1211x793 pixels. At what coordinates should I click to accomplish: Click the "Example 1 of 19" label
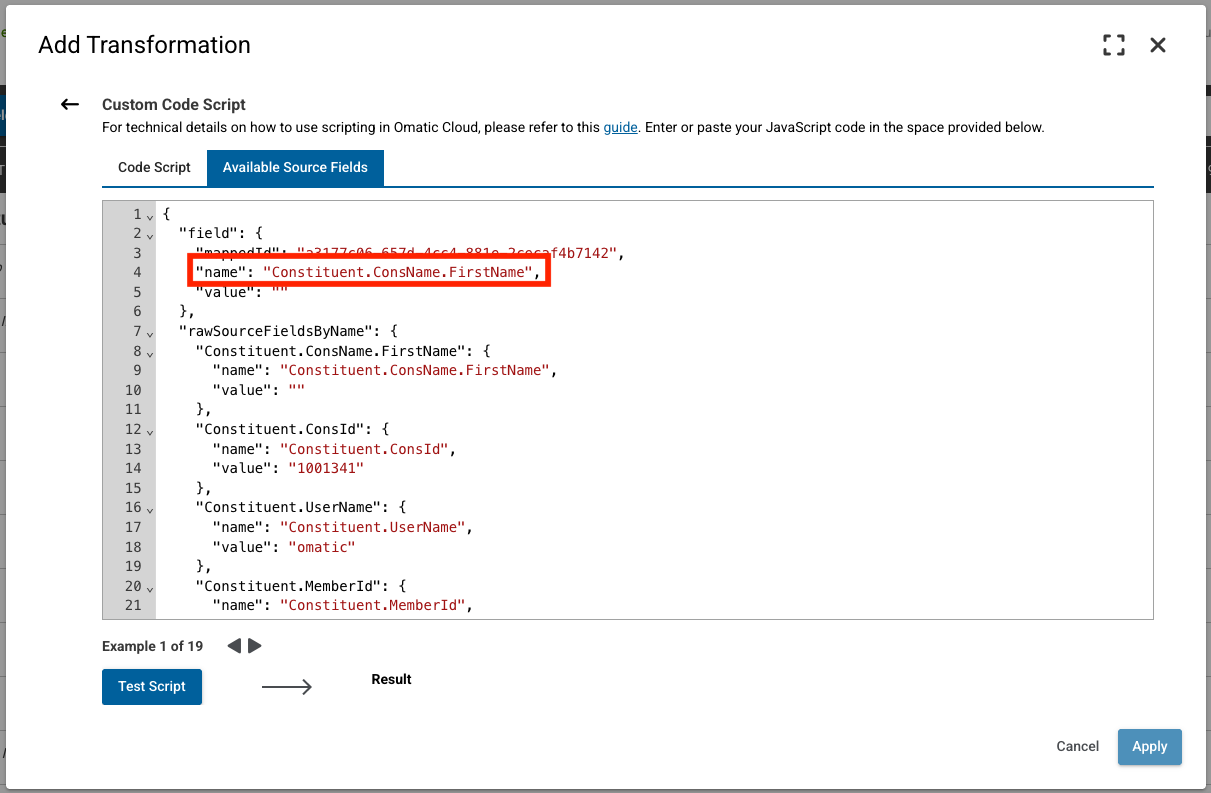(152, 646)
